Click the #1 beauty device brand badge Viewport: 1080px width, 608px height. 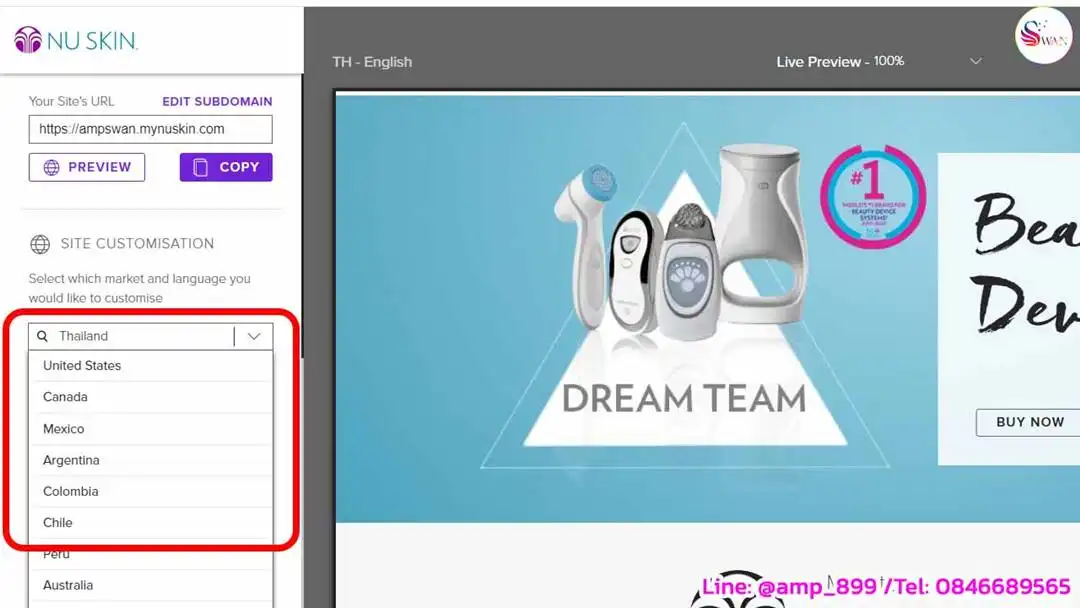pyautogui.click(x=873, y=197)
